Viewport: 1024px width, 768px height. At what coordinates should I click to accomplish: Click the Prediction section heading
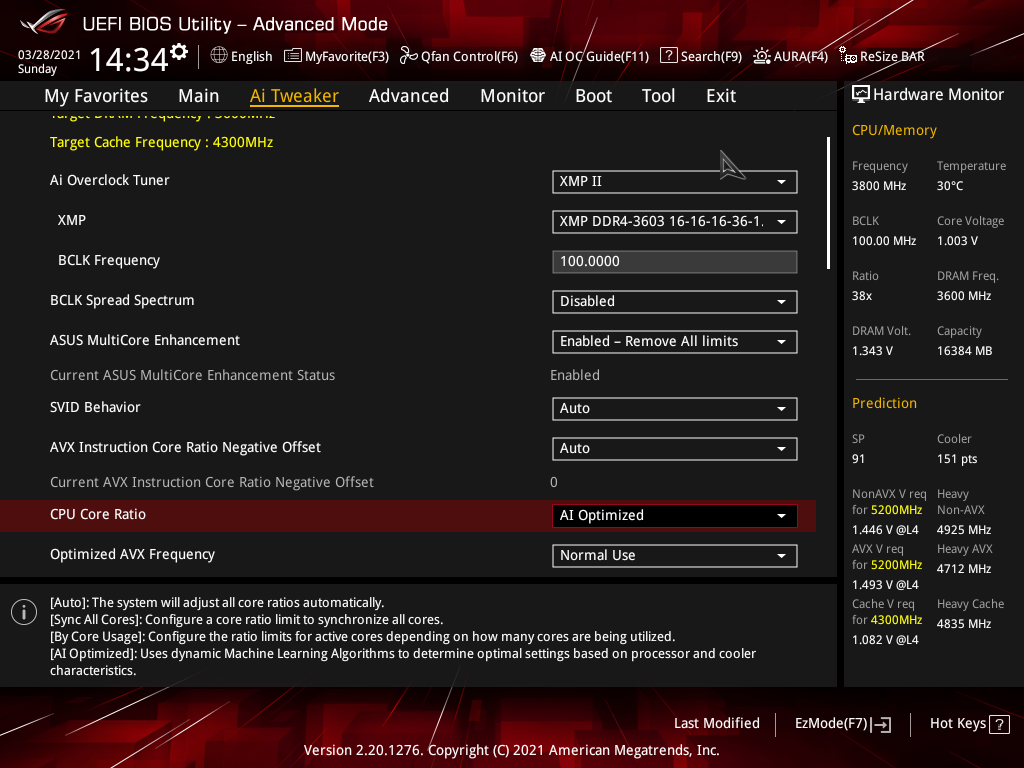click(884, 404)
